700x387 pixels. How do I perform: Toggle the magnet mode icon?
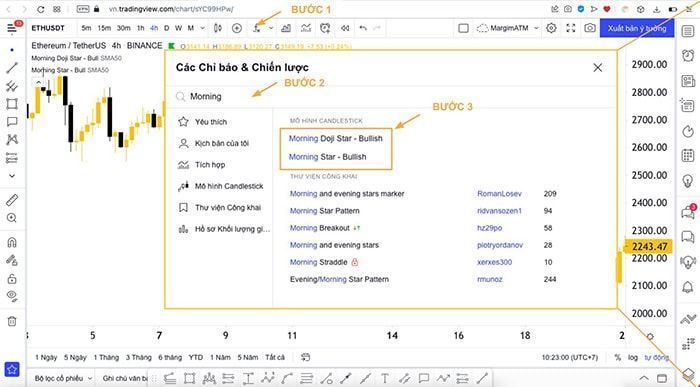pyautogui.click(x=12, y=242)
